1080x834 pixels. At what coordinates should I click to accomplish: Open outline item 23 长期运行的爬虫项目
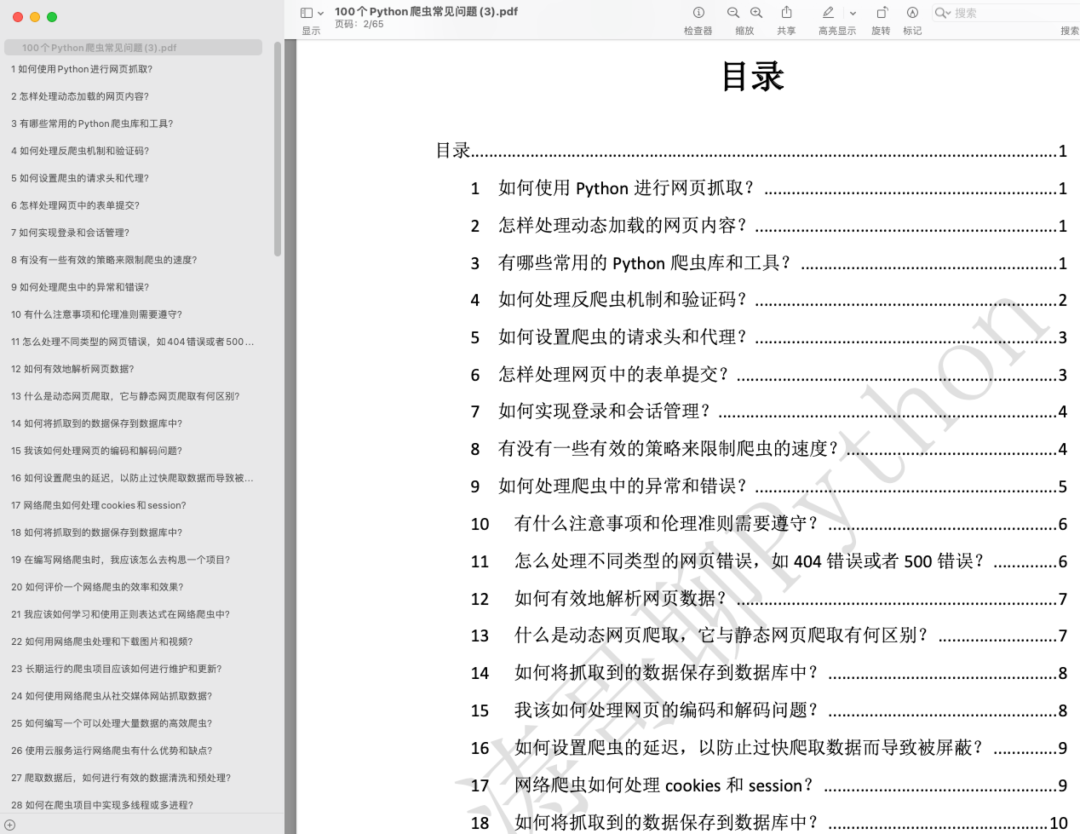coord(116,669)
